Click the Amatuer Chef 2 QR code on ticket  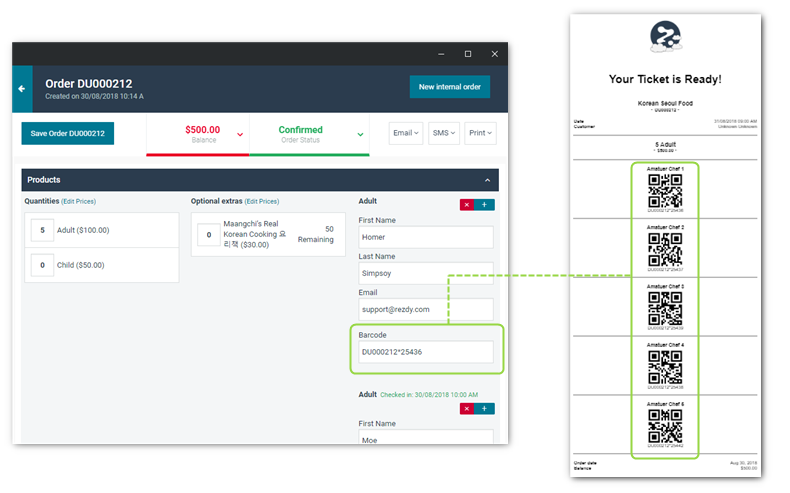tap(665, 250)
